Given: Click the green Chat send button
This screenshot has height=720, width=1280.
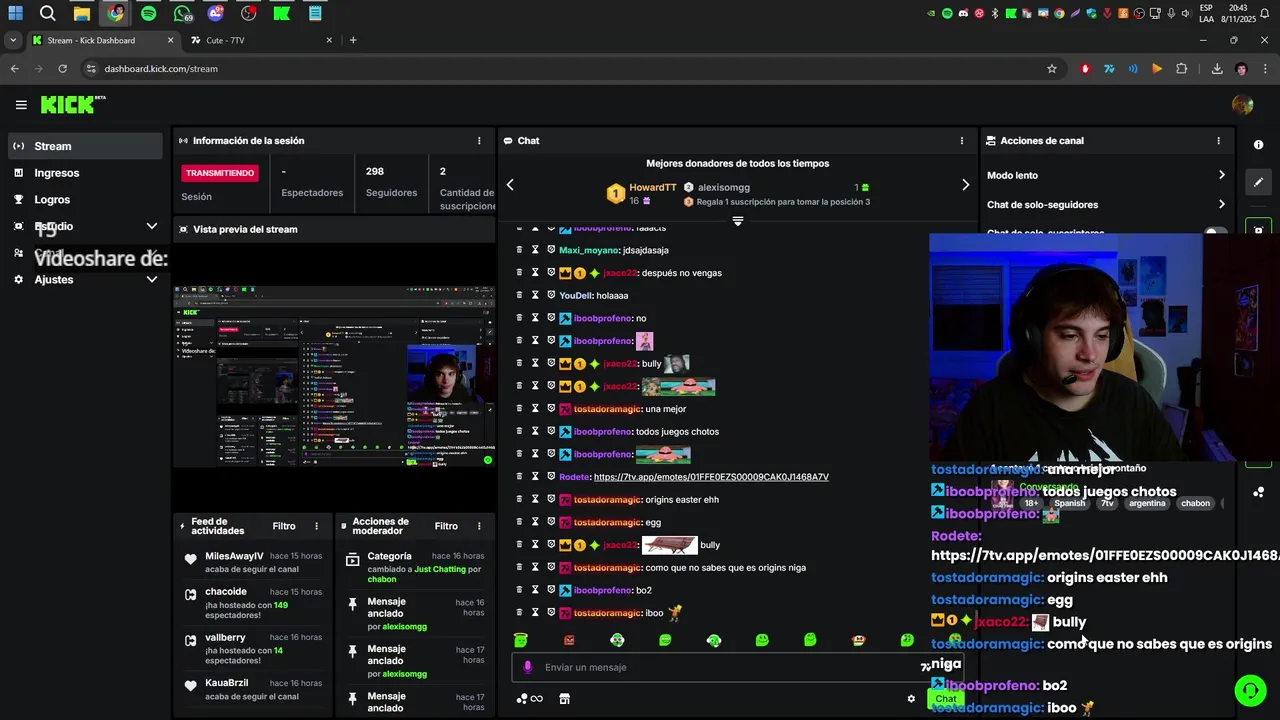Looking at the screenshot, I should [x=946, y=699].
